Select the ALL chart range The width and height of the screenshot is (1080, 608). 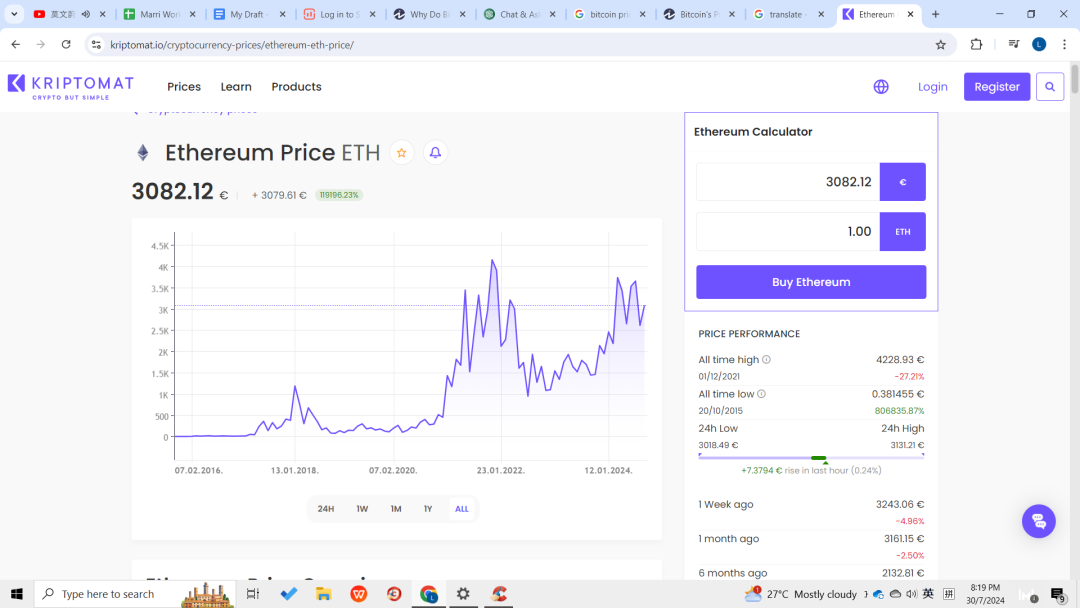pyautogui.click(x=461, y=509)
